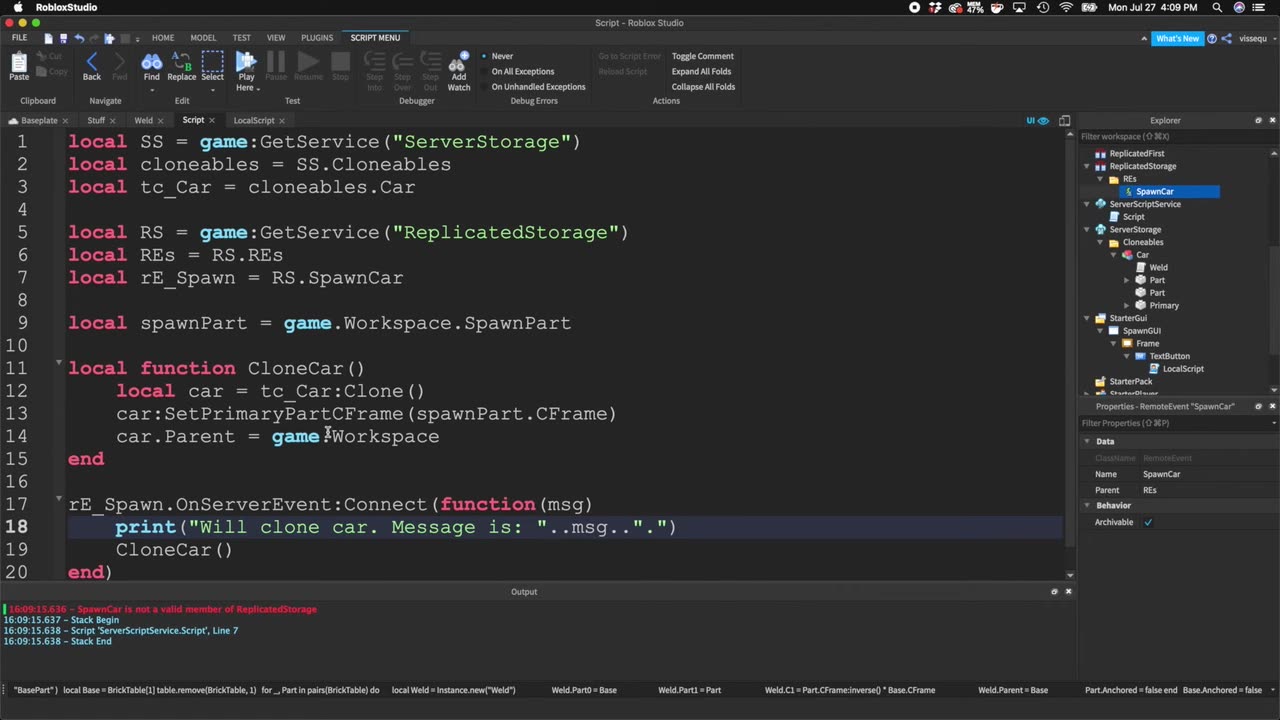The image size is (1280, 720).
Task: Click the red SpawnCar error line in Output
Action: point(163,609)
